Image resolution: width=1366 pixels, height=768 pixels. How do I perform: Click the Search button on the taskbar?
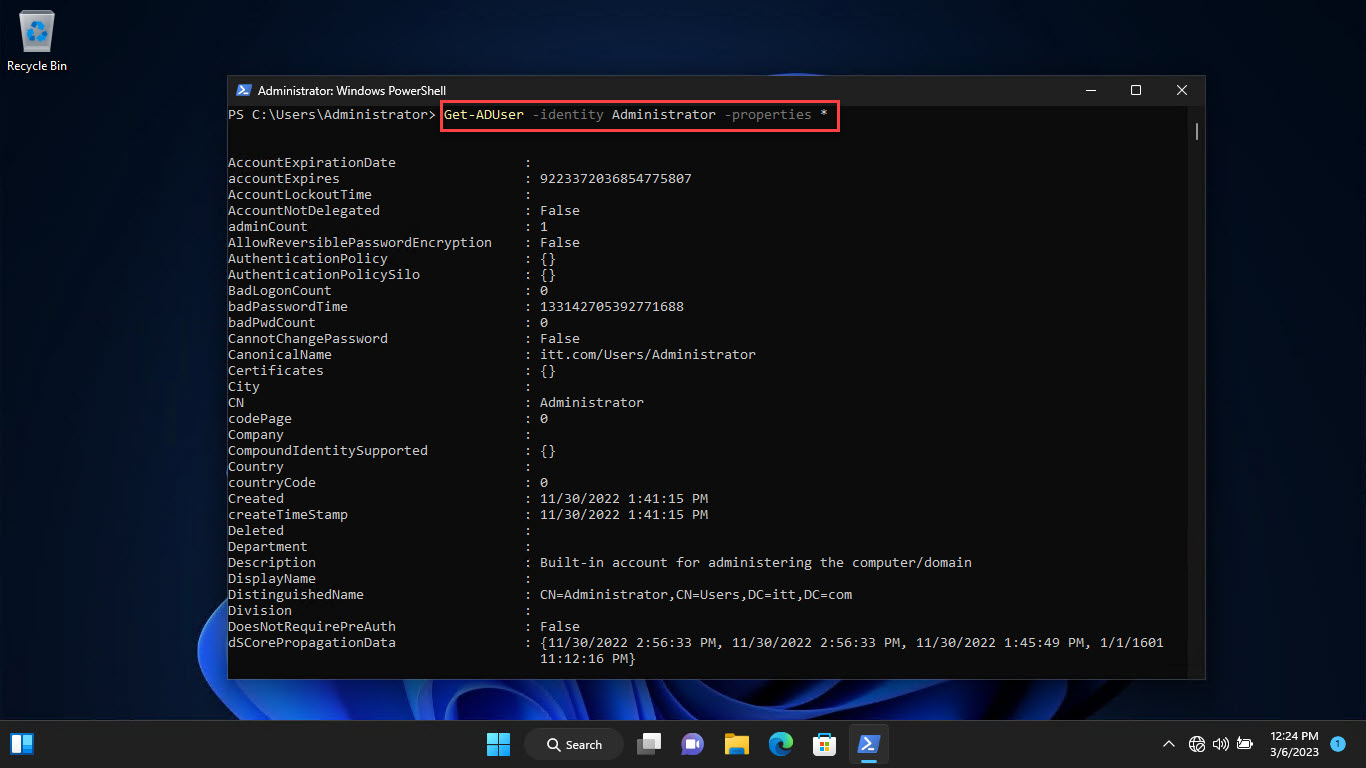[x=573, y=744]
